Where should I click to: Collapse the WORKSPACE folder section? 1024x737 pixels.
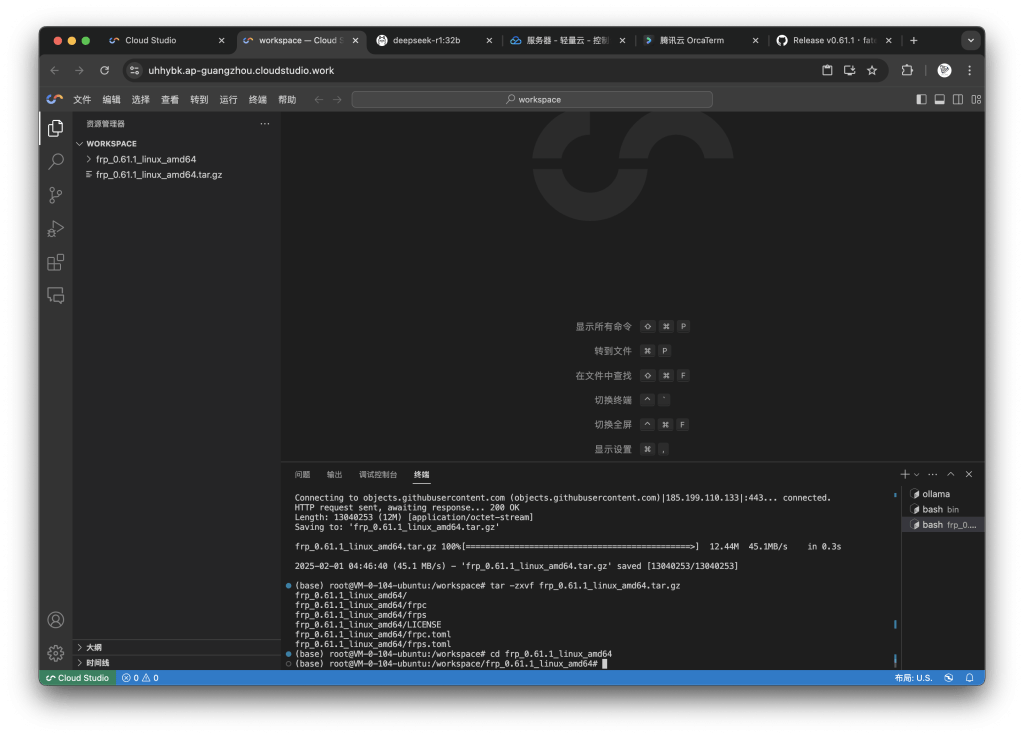176,144
